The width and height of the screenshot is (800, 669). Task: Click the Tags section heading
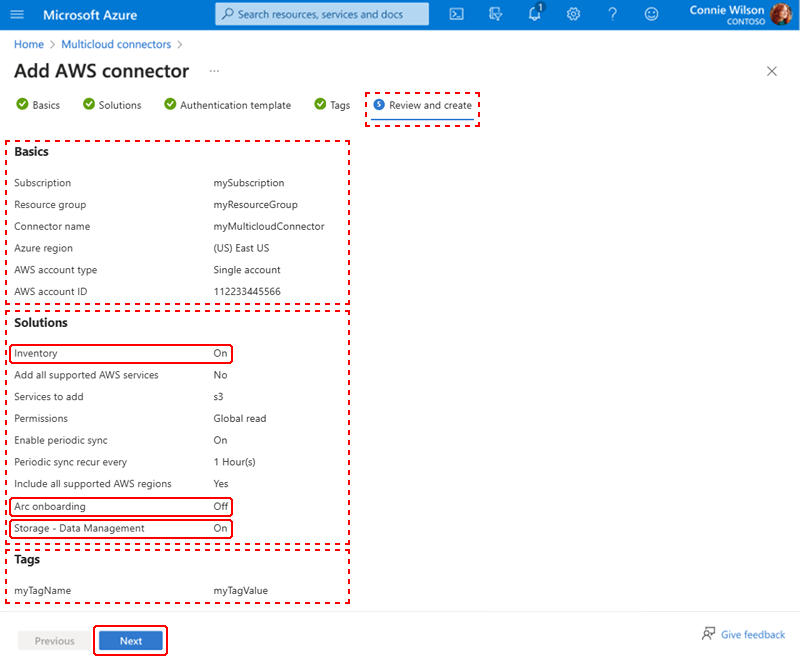(27, 559)
